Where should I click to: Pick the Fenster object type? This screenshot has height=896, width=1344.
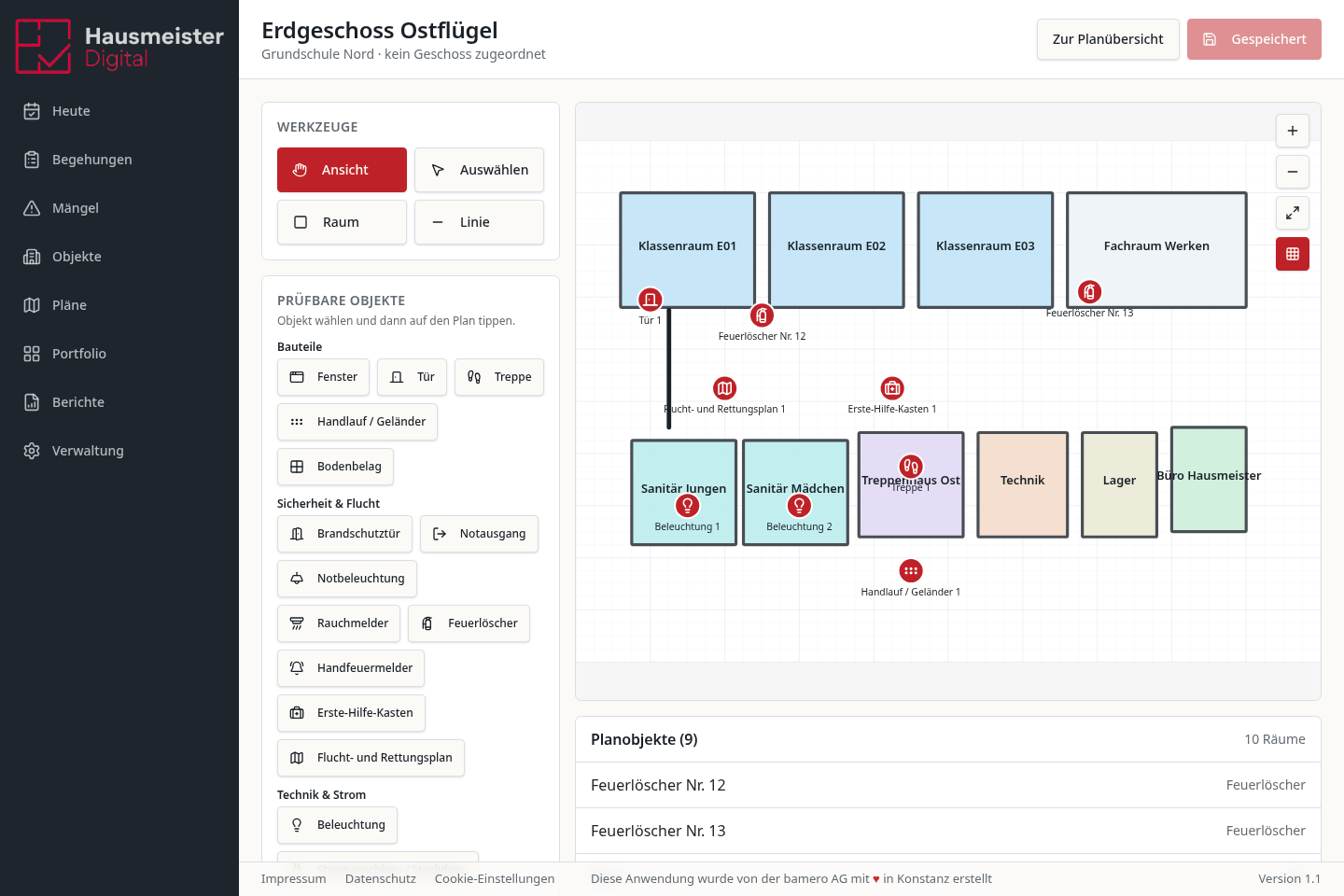323,377
